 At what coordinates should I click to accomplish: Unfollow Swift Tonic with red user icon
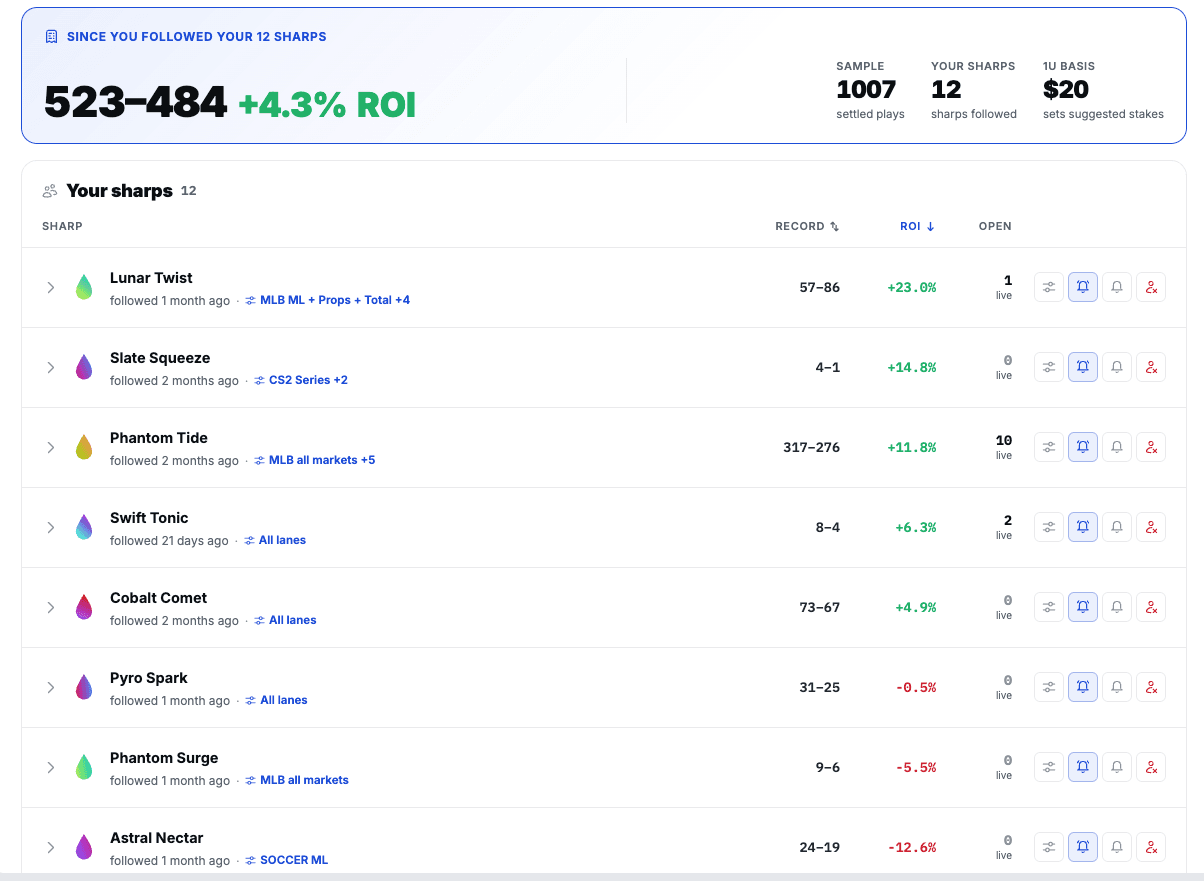pos(1151,527)
